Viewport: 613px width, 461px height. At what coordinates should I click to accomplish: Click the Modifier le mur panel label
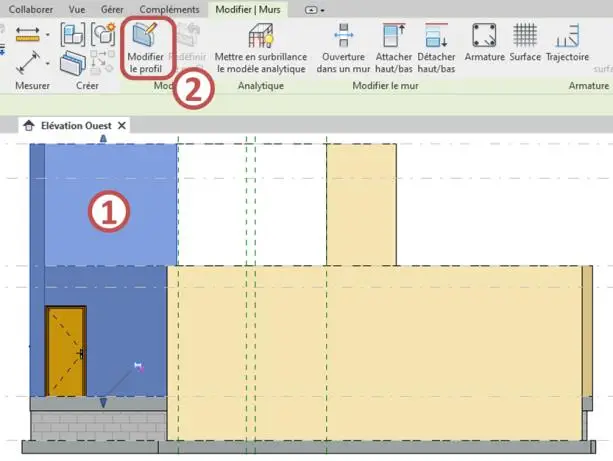tap(385, 85)
